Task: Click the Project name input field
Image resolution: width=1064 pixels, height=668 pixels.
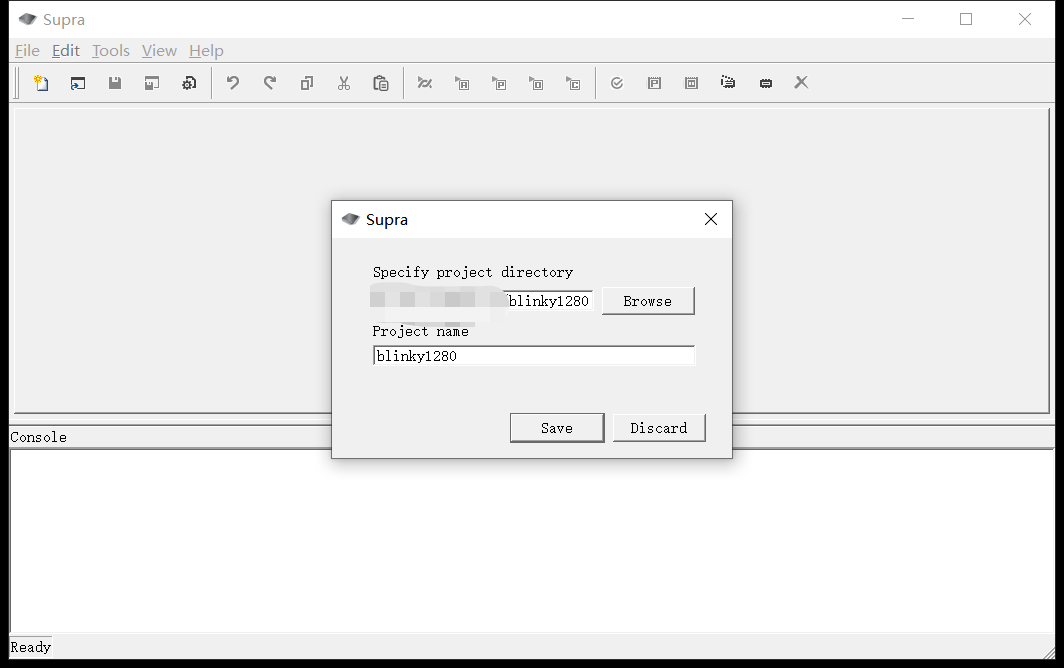Action: [x=533, y=356]
